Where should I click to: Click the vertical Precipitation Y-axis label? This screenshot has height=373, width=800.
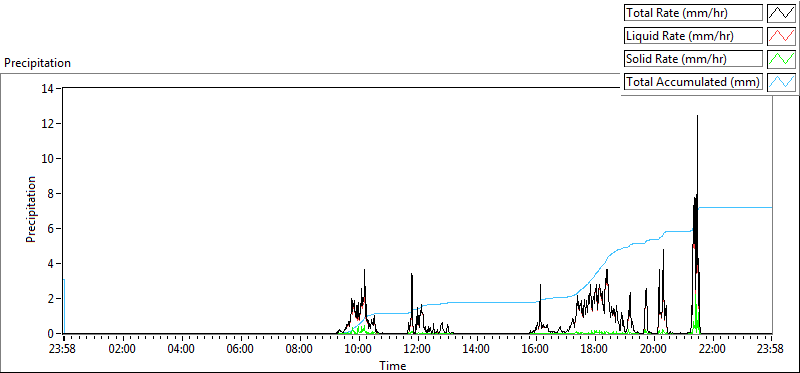[x=31, y=209]
